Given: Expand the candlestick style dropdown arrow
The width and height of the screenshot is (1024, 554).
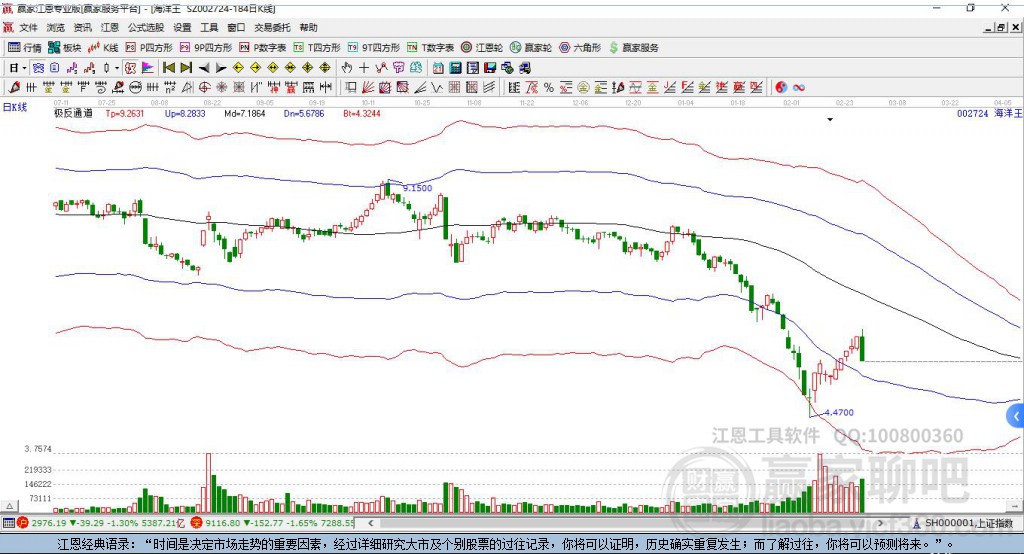Looking at the screenshot, I should [117, 68].
